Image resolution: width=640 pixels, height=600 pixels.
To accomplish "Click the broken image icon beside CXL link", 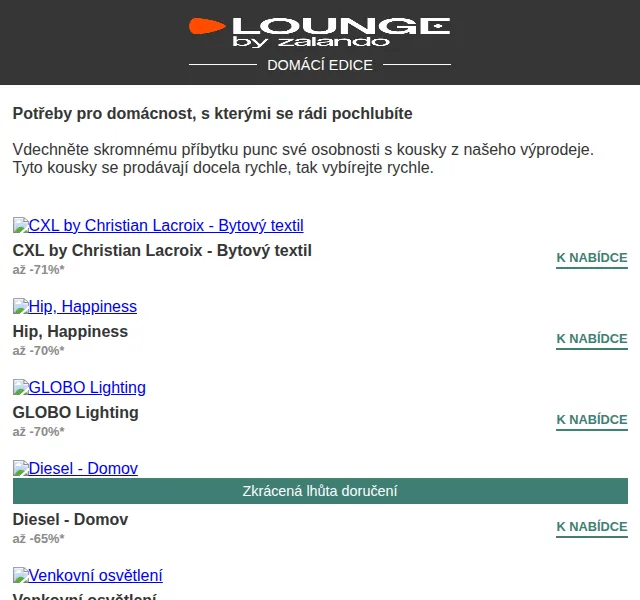I will [21, 225].
